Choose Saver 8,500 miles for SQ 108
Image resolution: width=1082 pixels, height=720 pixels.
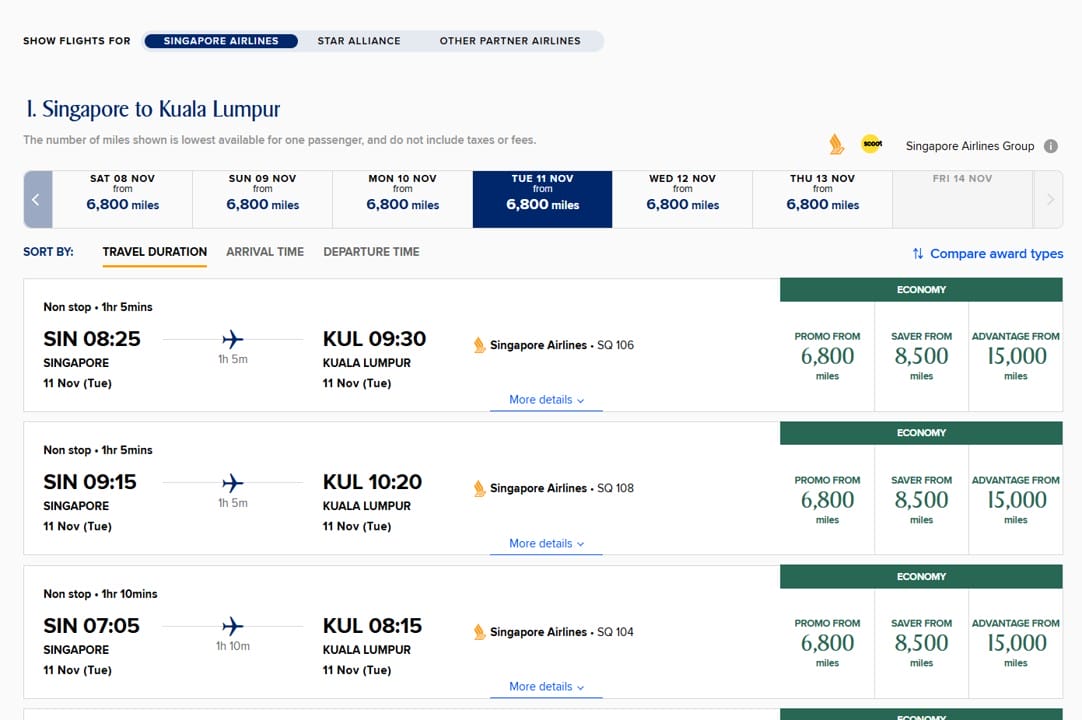(921, 500)
